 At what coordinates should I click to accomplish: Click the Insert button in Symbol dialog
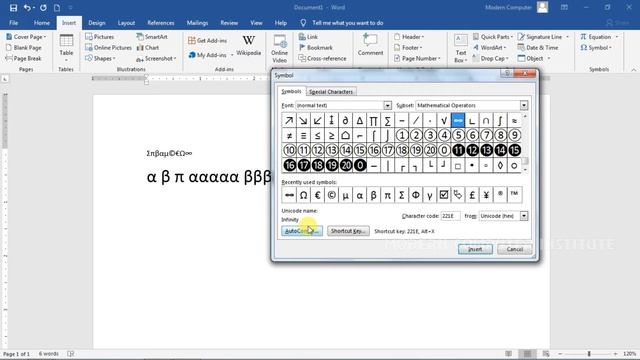(475, 249)
